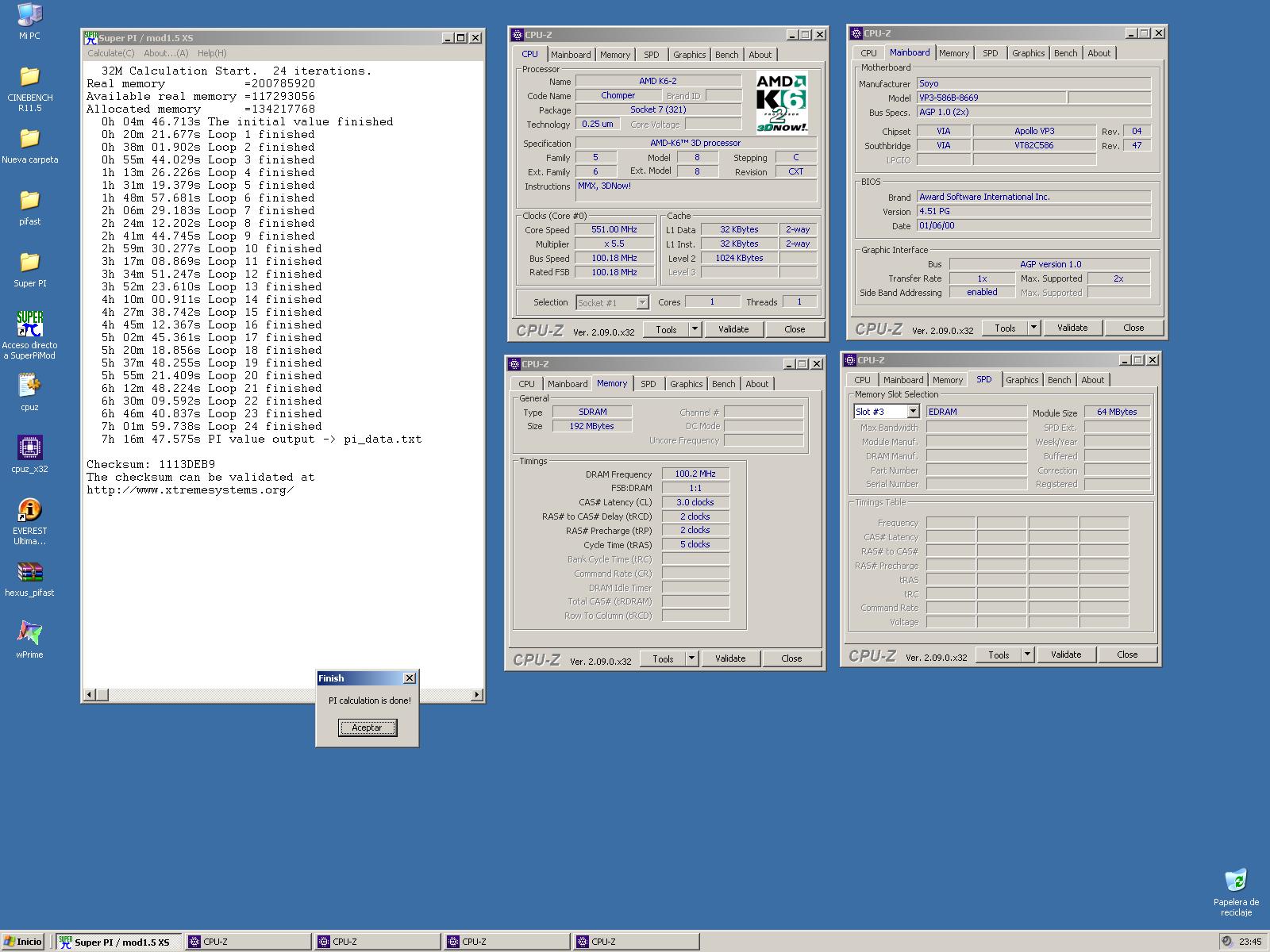Click Core Speed 551.00 MHz field

(x=614, y=230)
